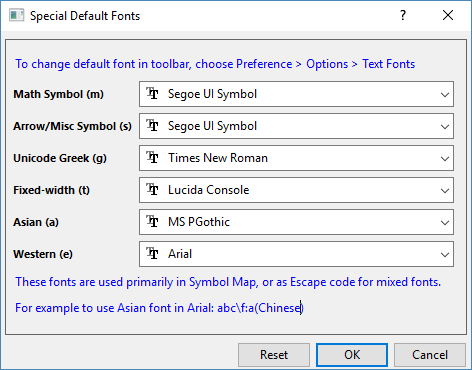Click the Math Symbol (m) label
The width and height of the screenshot is (472, 370).
58,94
